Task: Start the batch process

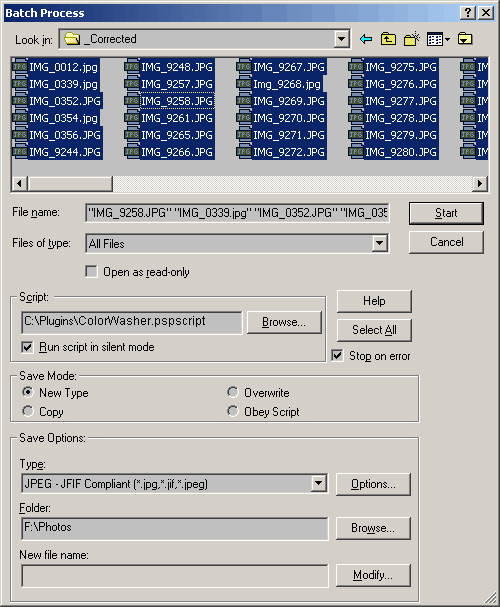Action: pyautogui.click(x=446, y=213)
